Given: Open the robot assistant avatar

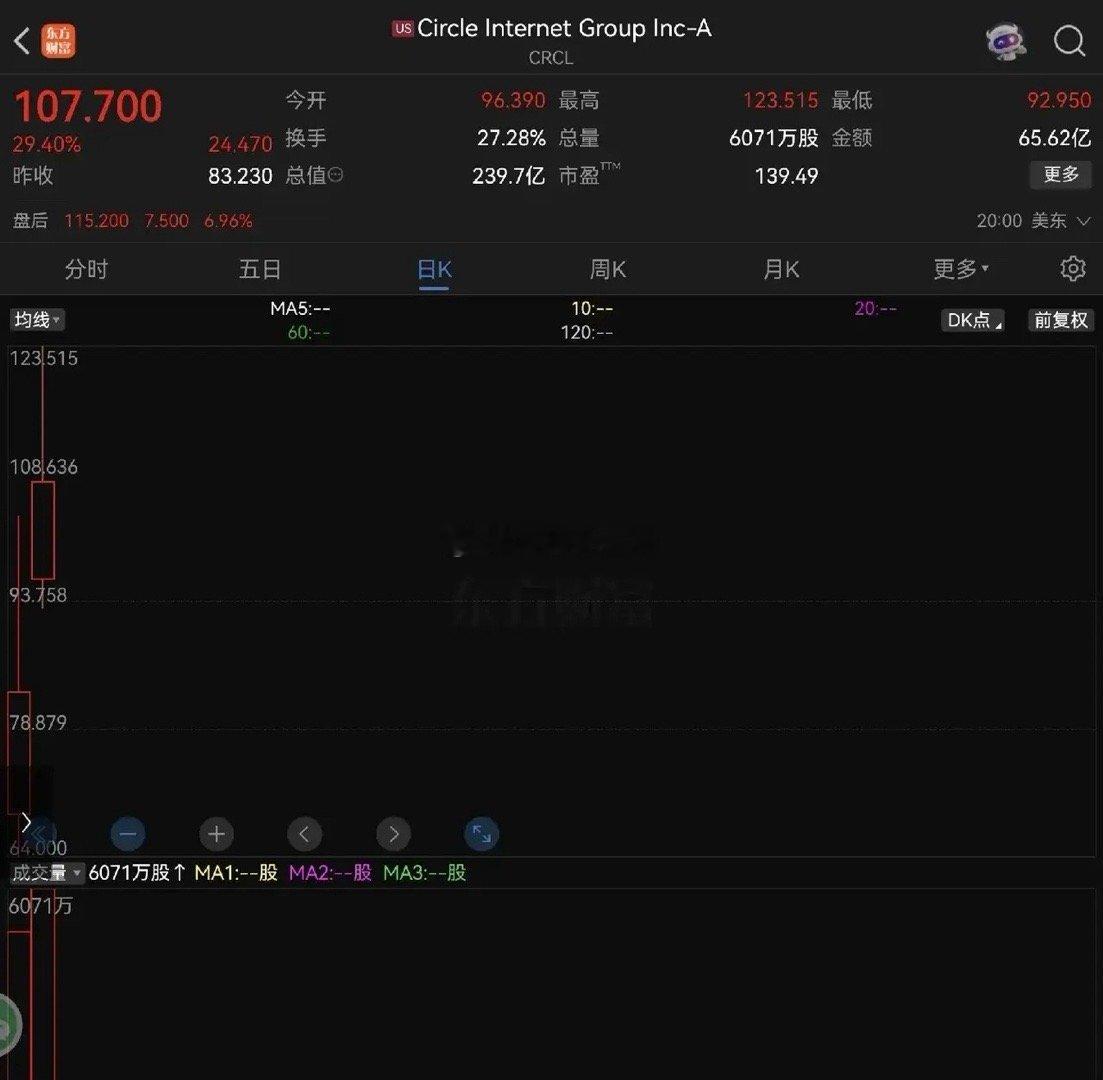Looking at the screenshot, I should tap(1006, 41).
